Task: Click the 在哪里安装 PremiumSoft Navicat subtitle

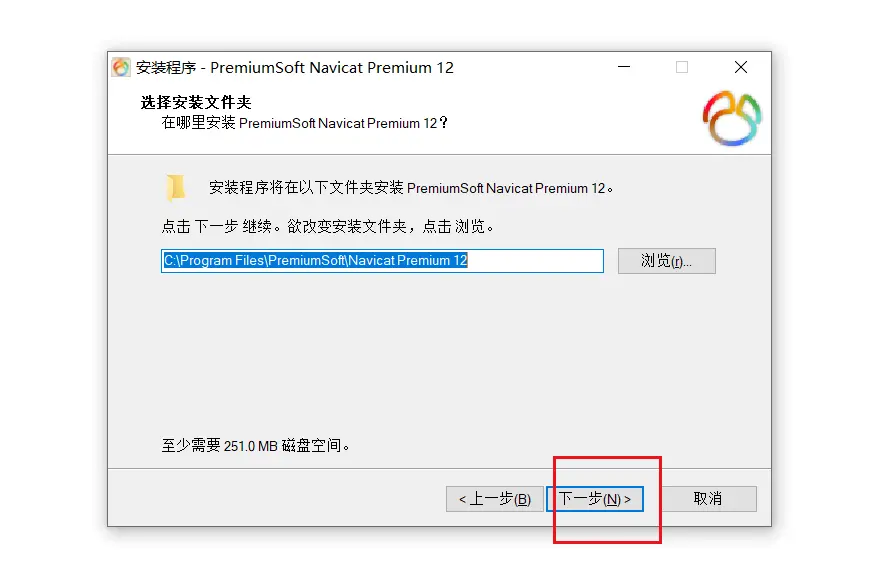Action: click(304, 123)
